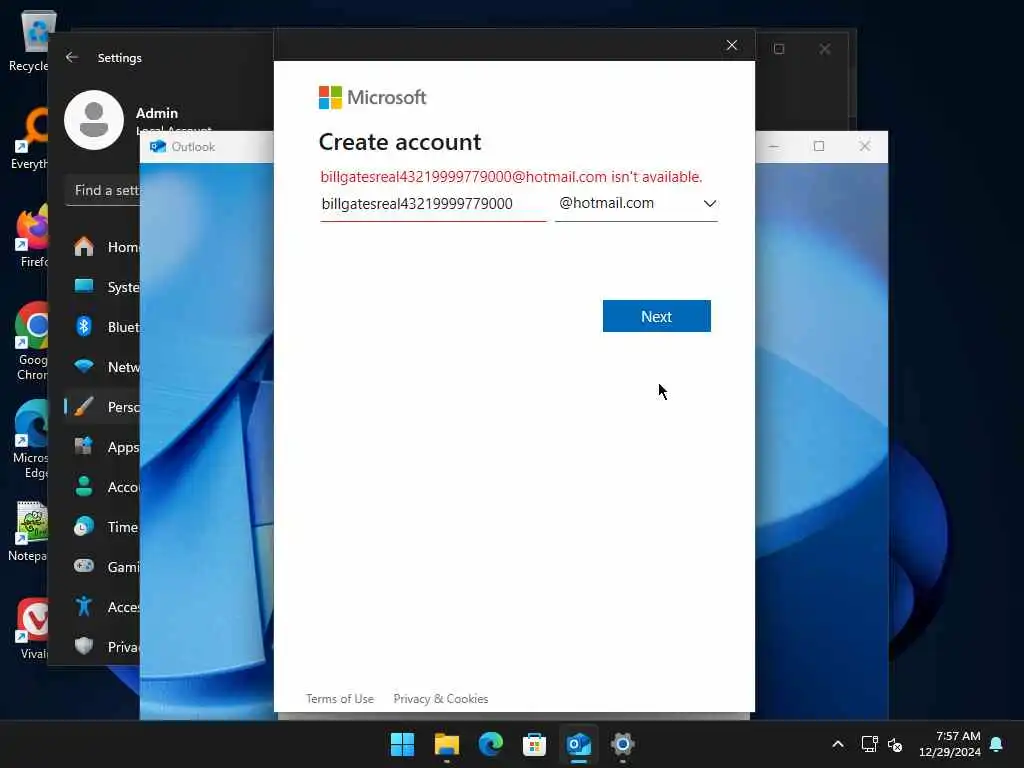This screenshot has height=768, width=1024.
Task: Open the Notepad++ desktop shortcut
Action: 29,531
